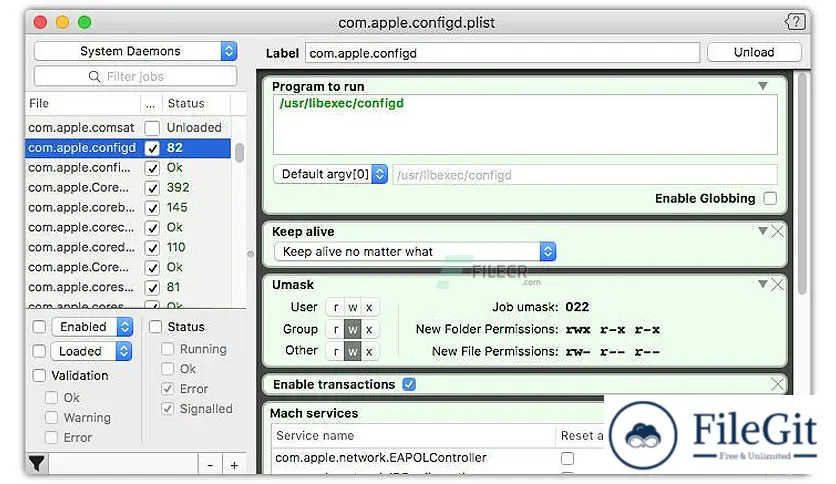The width and height of the screenshot is (836, 484).
Task: Click the Unload button
Action: [x=753, y=52]
